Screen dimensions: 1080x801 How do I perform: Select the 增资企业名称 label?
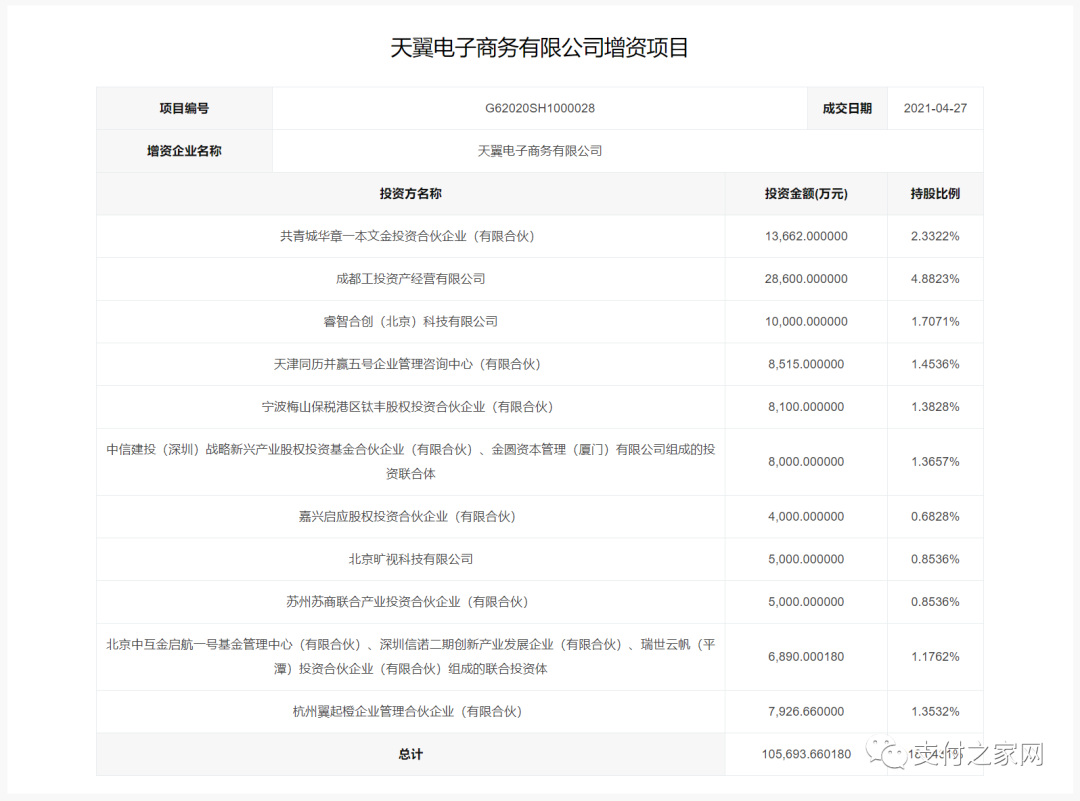pyautogui.click(x=184, y=151)
